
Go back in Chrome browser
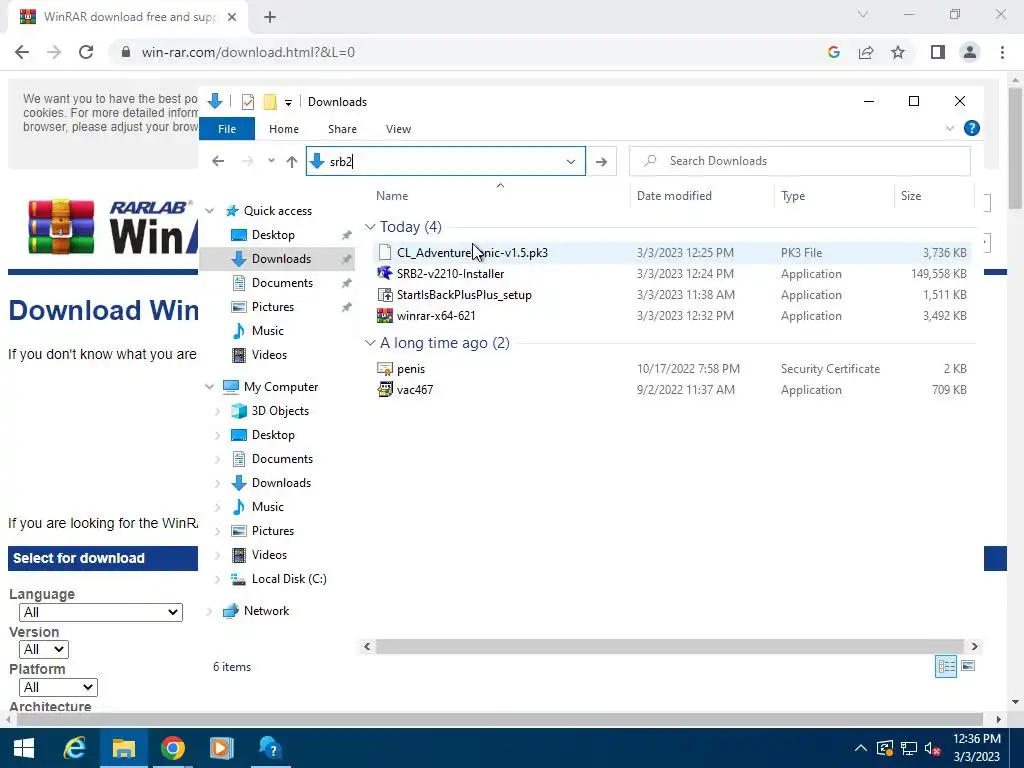(22, 52)
